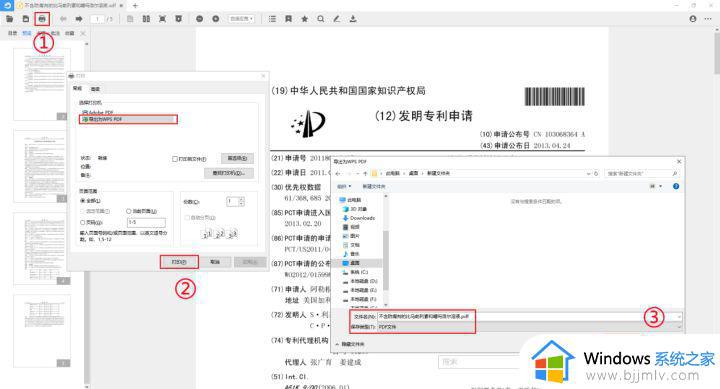Click the copies count stepper
Viewport: 720px width, 389px height.
click(x=242, y=202)
